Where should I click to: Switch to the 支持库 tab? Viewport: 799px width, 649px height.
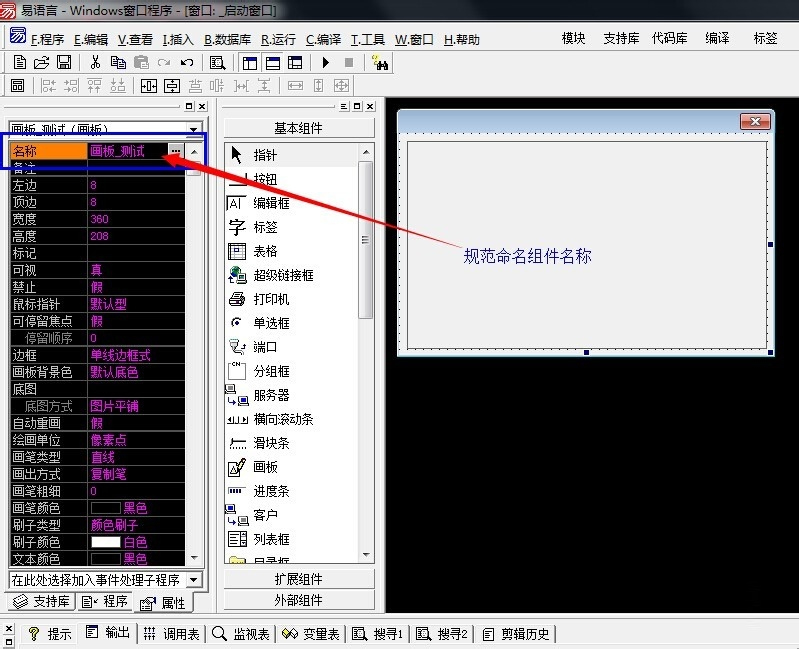[x=41, y=601]
